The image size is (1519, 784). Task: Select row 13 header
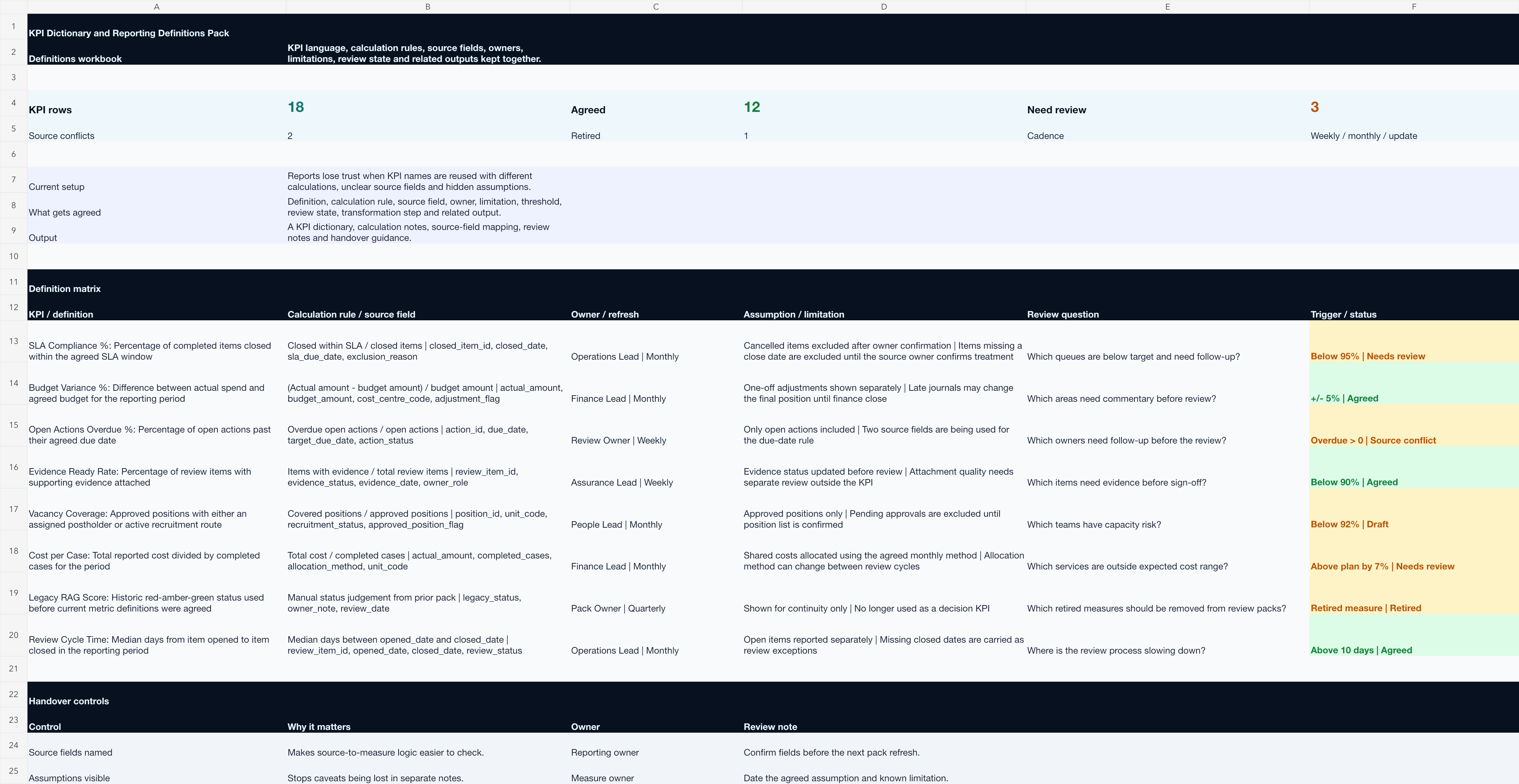pos(14,341)
